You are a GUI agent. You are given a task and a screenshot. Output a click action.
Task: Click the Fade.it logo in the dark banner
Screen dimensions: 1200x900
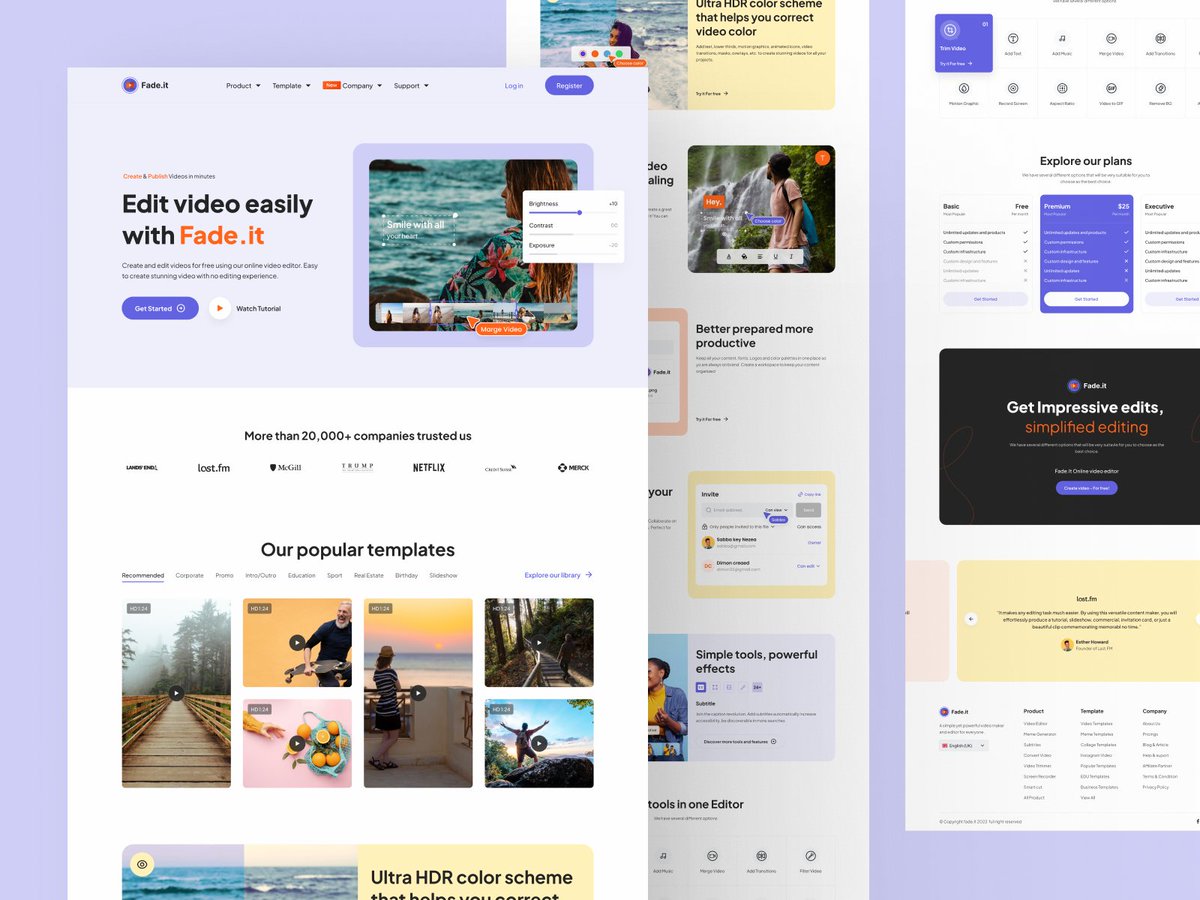[1087, 385]
